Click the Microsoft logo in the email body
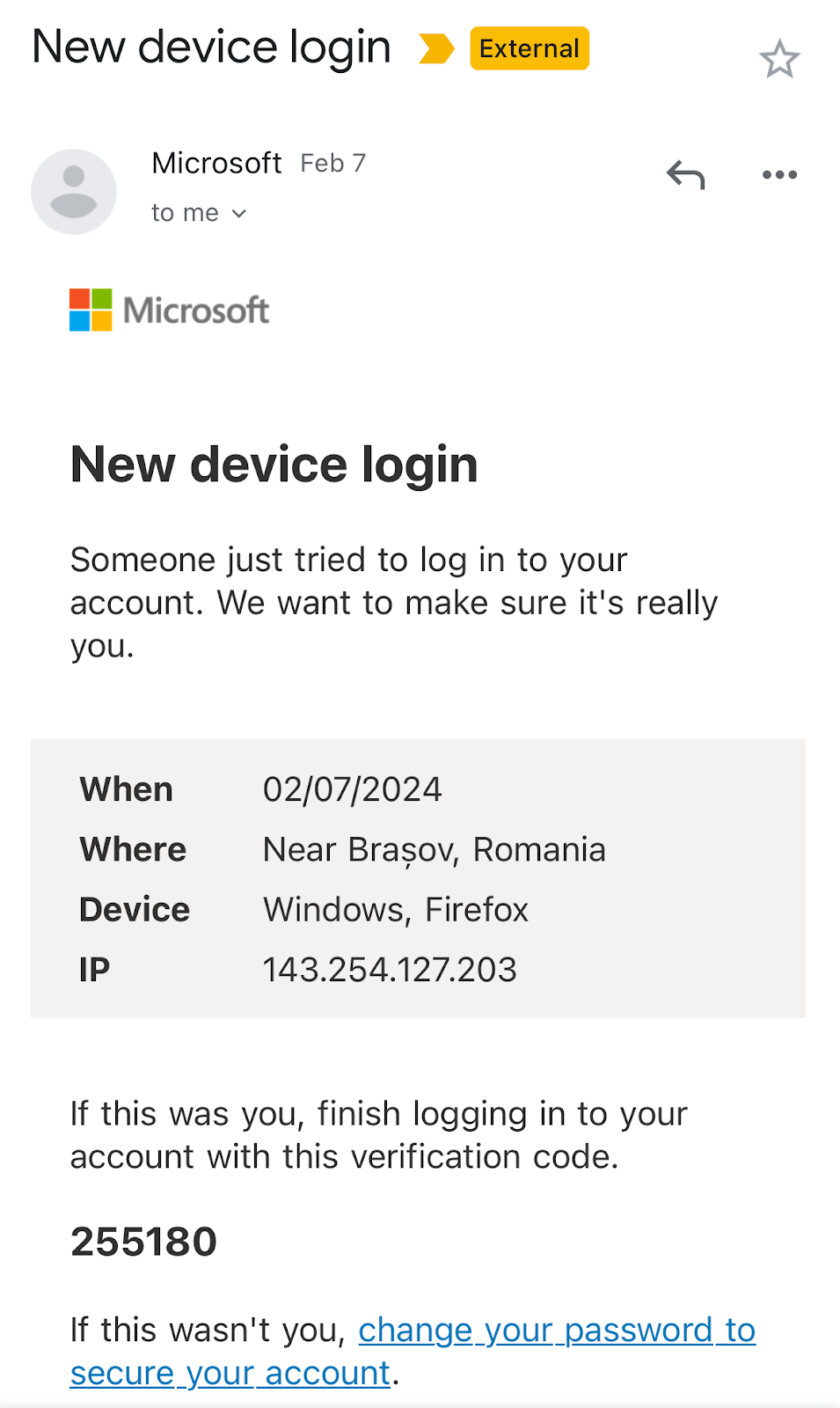The height and width of the screenshot is (1408, 840). pos(168,311)
